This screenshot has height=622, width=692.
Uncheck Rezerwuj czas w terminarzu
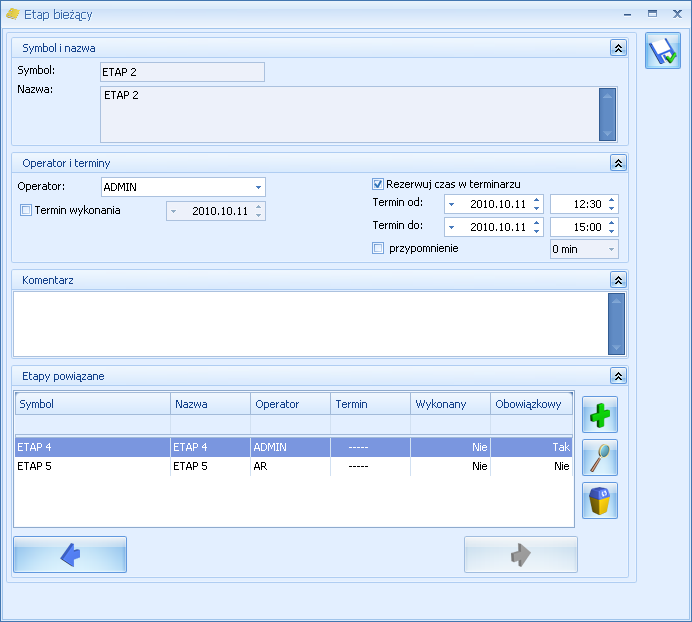378,184
